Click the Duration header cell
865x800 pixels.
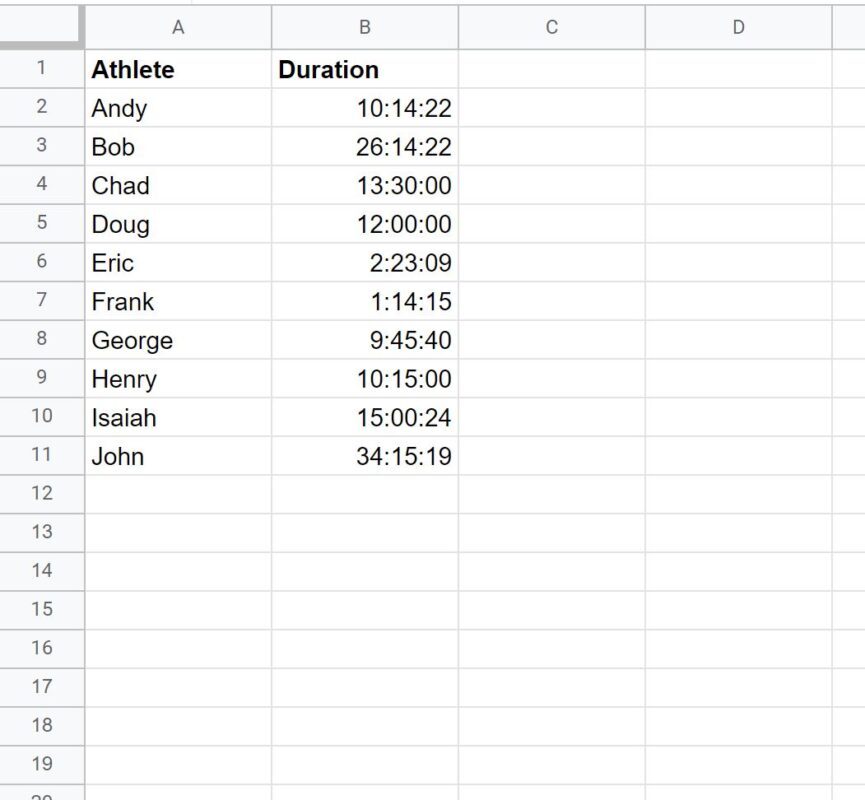(x=364, y=70)
